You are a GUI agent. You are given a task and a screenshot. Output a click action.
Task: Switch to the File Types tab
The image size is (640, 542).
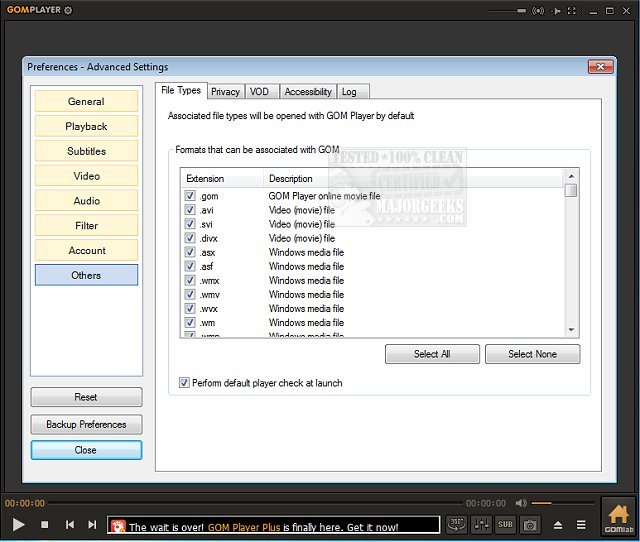[x=181, y=90]
